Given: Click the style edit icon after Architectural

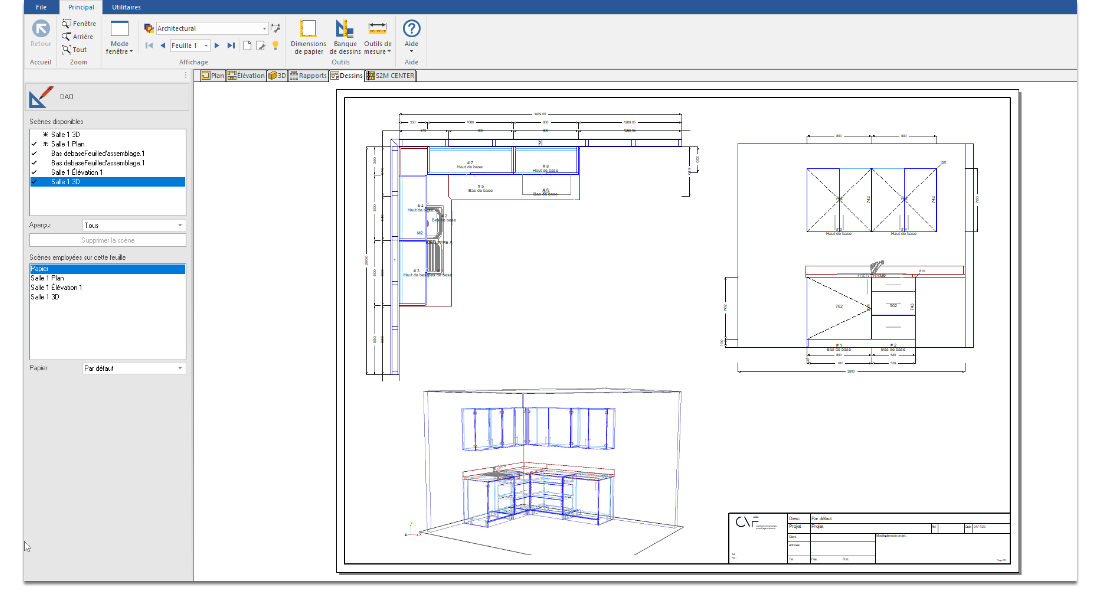Looking at the screenshot, I should 276,28.
